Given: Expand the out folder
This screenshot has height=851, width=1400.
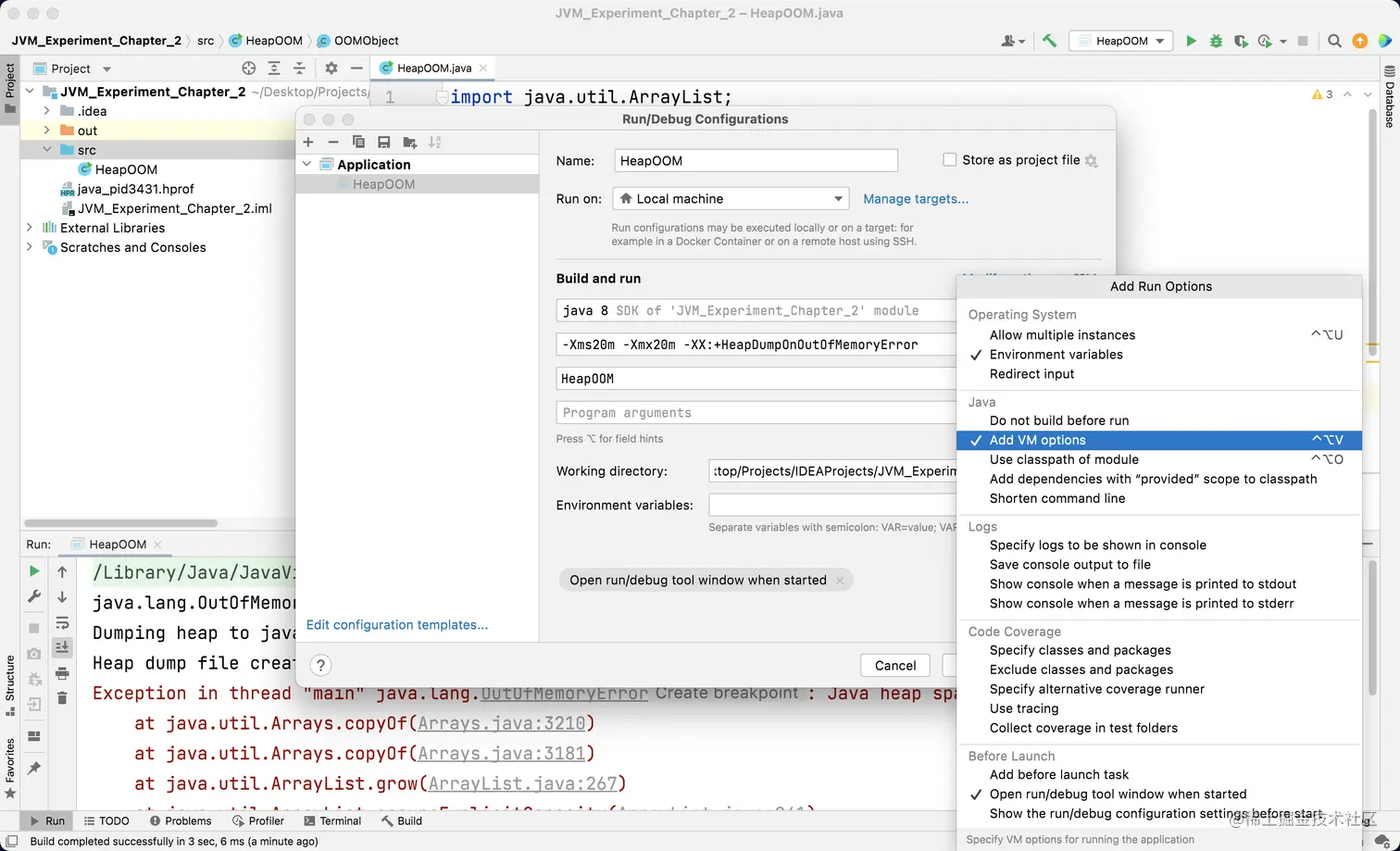Looking at the screenshot, I should pyautogui.click(x=47, y=131).
